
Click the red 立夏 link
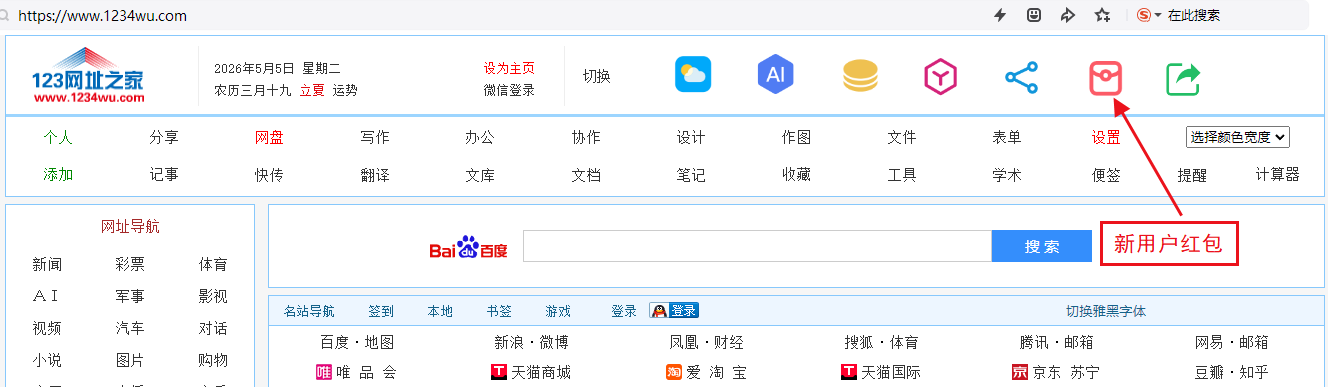[x=312, y=90]
